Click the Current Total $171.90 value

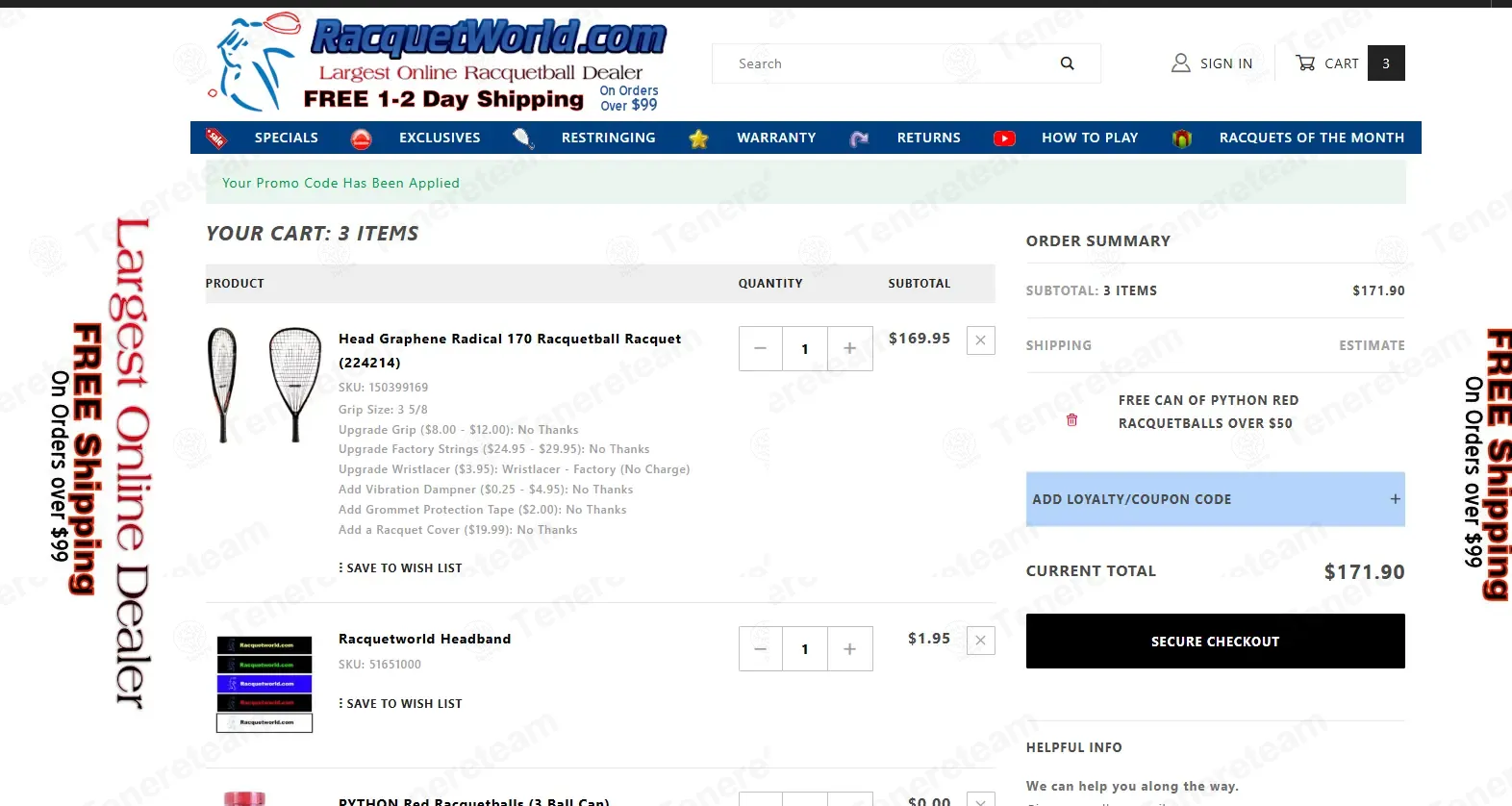point(1364,572)
